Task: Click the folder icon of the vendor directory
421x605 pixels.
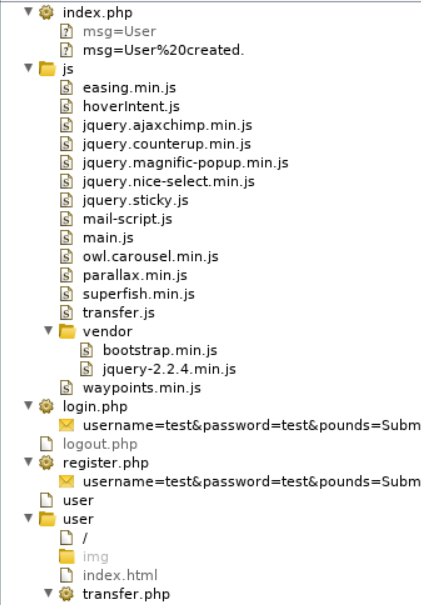Action: tap(67, 331)
